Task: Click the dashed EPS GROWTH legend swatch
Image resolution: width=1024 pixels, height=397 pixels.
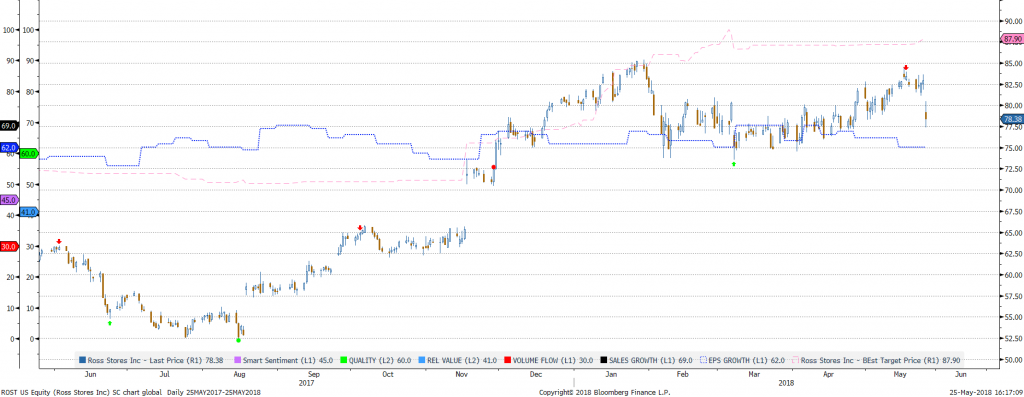Action: 704,359
